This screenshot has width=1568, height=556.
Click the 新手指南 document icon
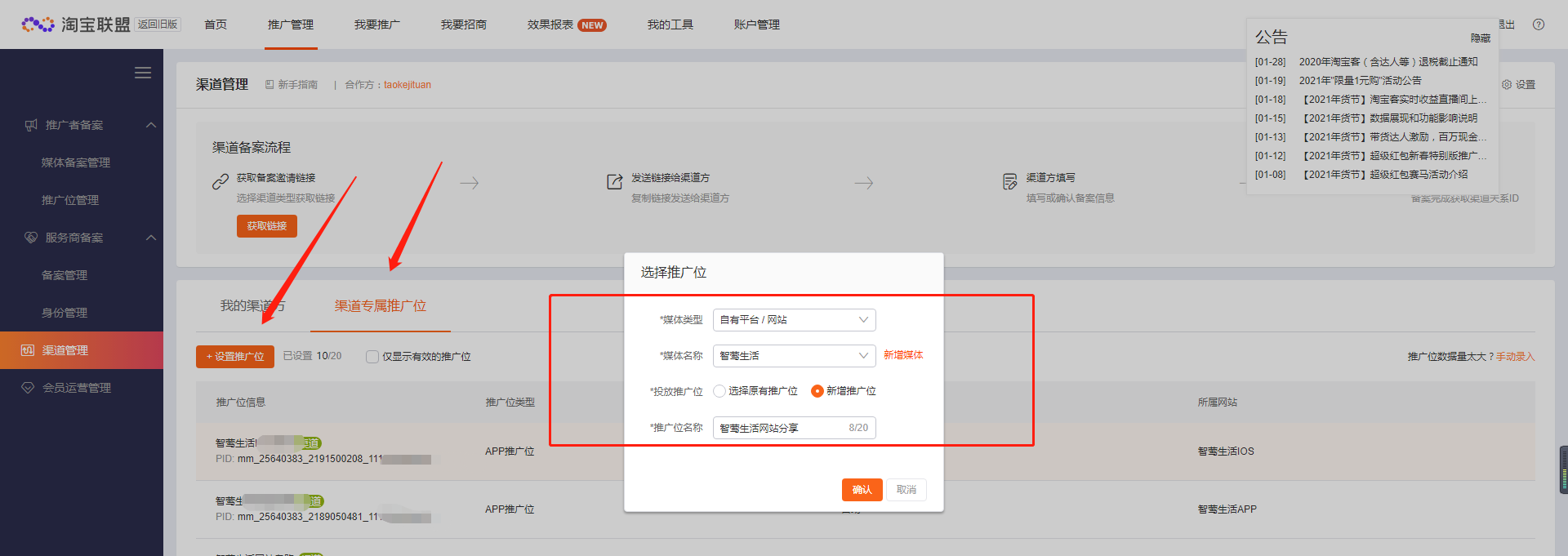tap(269, 84)
